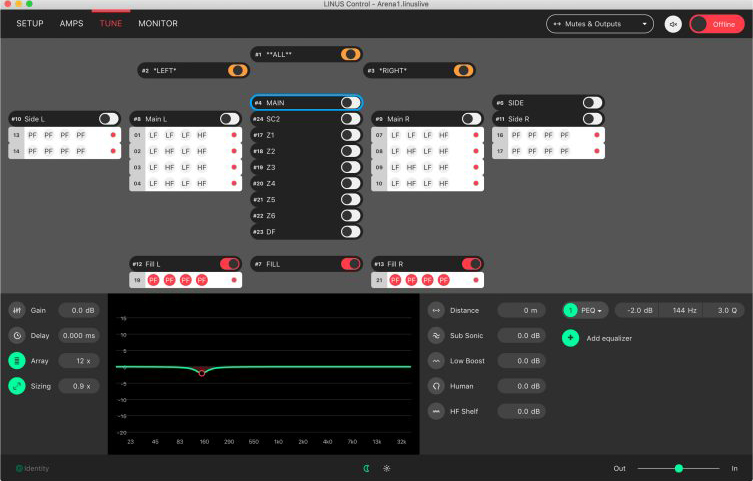Click the red status dot on amp 01 row
This screenshot has height=481, width=753.
click(x=234, y=135)
